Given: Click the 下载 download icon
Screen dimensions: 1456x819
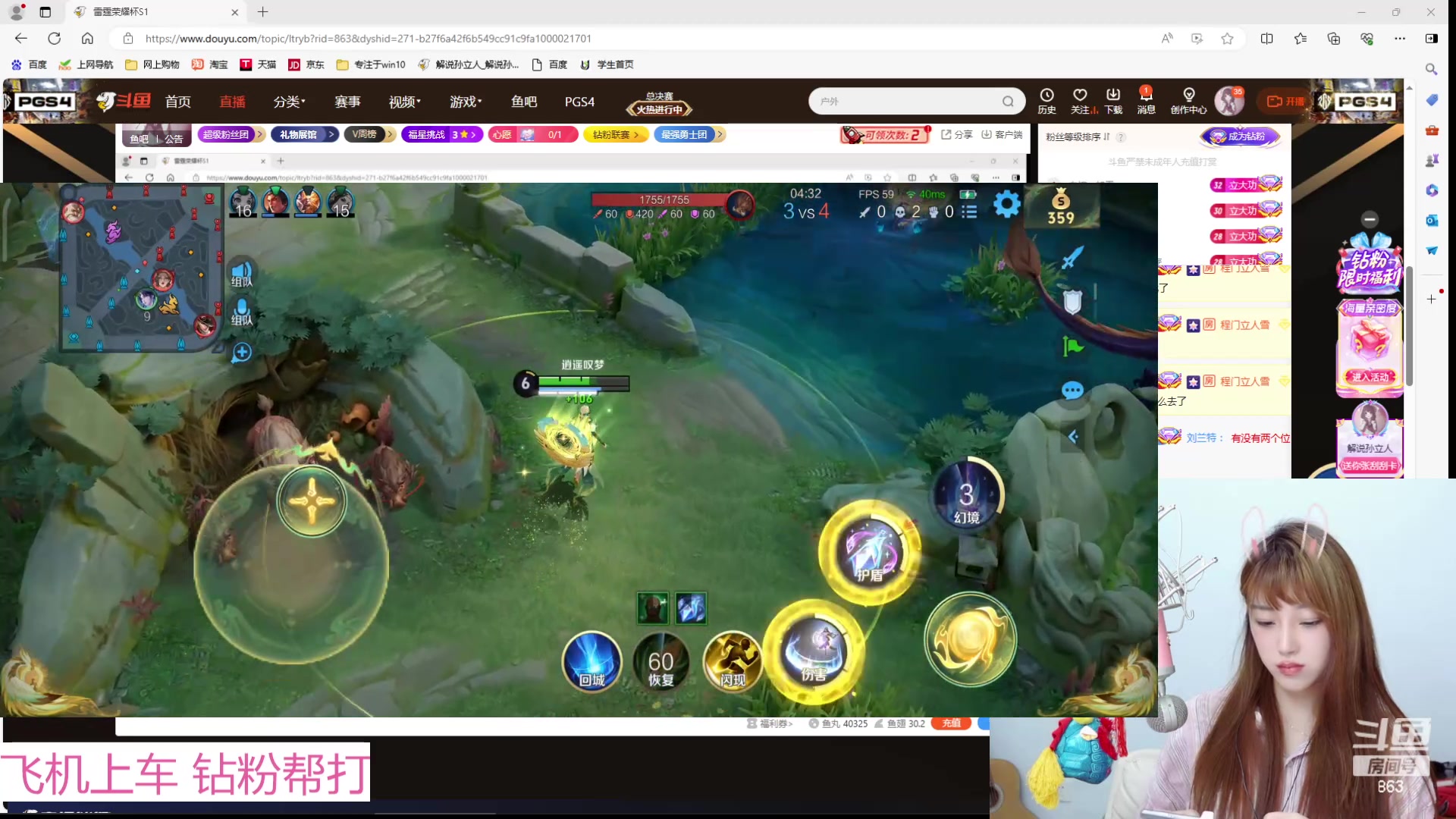Looking at the screenshot, I should pos(1113,100).
